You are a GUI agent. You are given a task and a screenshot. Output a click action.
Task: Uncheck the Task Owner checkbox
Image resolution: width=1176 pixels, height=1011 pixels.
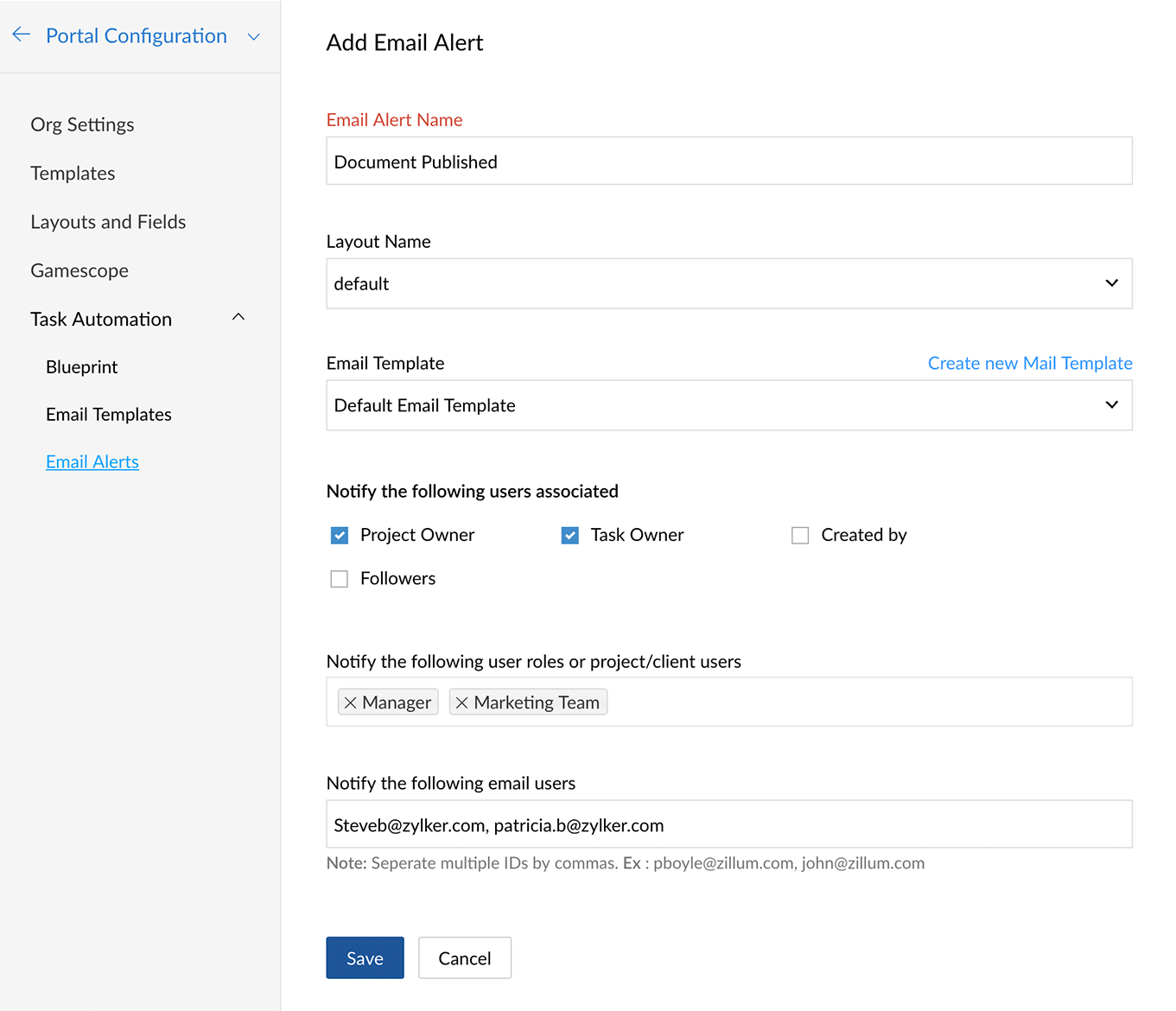click(570, 536)
